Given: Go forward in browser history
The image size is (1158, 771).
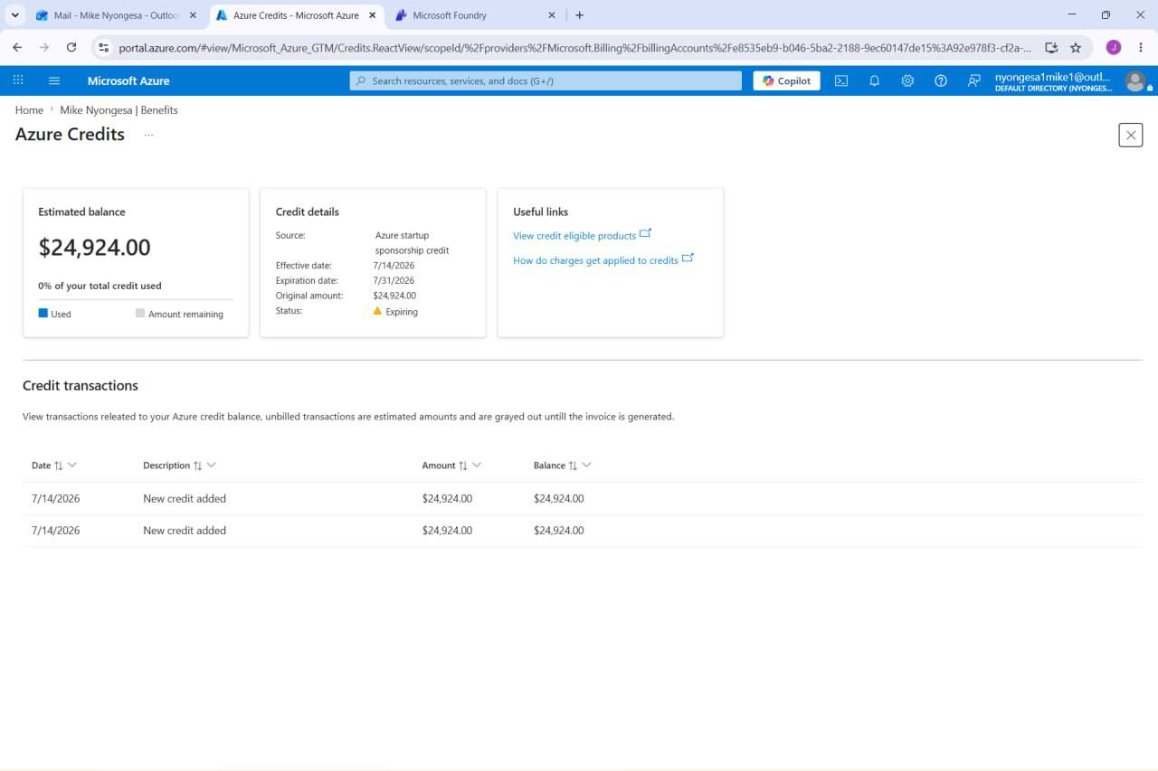Looking at the screenshot, I should [44, 47].
